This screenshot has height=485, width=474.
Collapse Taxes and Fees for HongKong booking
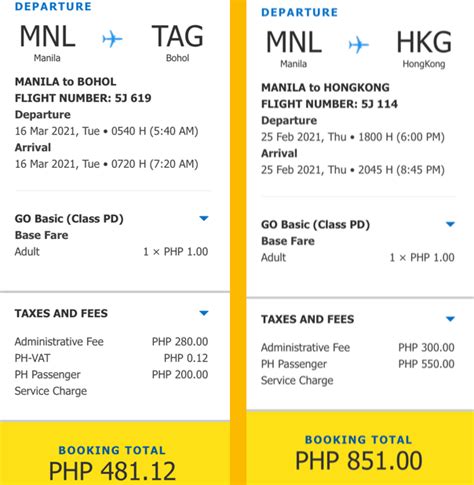coord(450,319)
